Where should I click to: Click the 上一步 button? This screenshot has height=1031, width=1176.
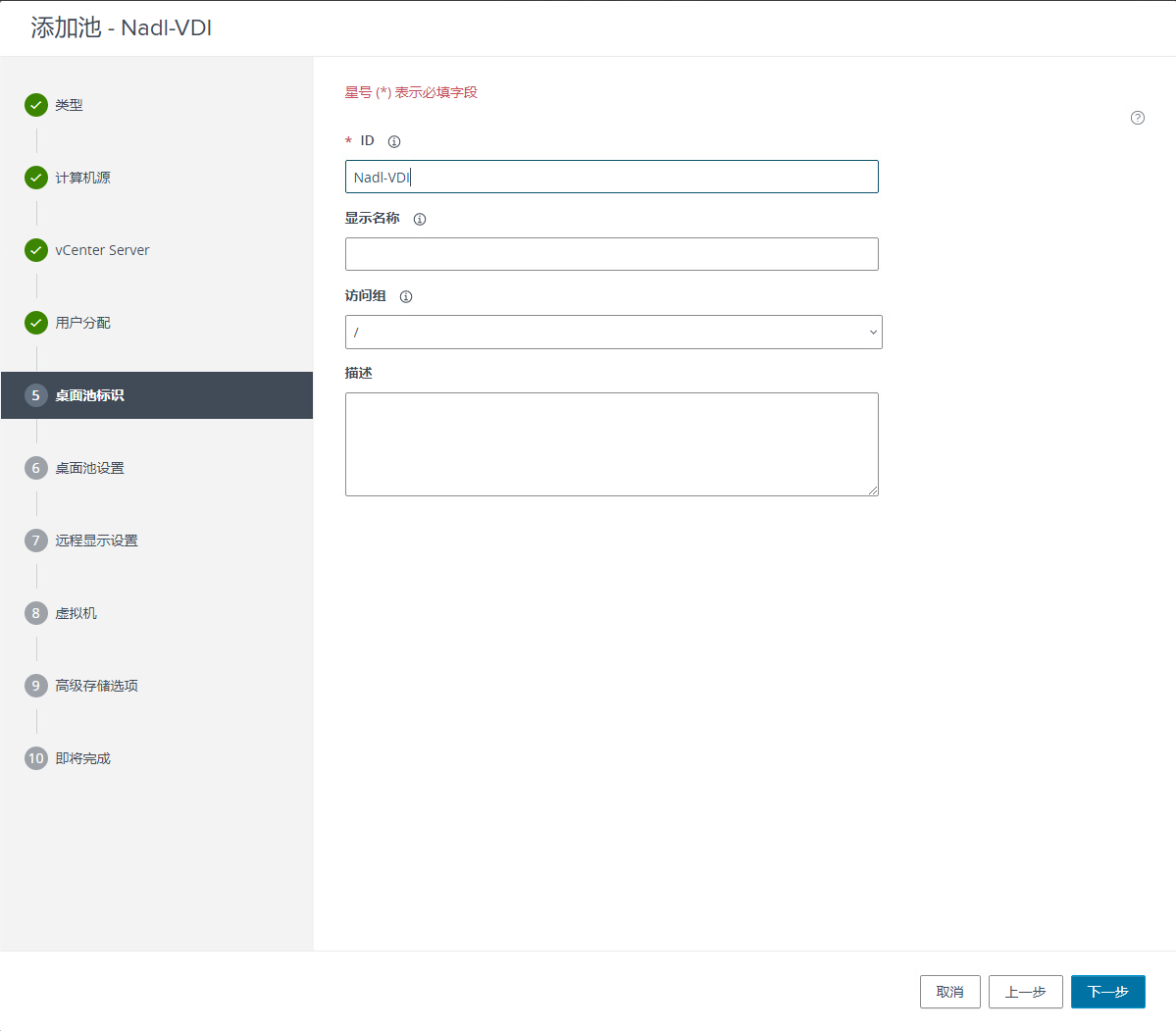[x=1025, y=992]
